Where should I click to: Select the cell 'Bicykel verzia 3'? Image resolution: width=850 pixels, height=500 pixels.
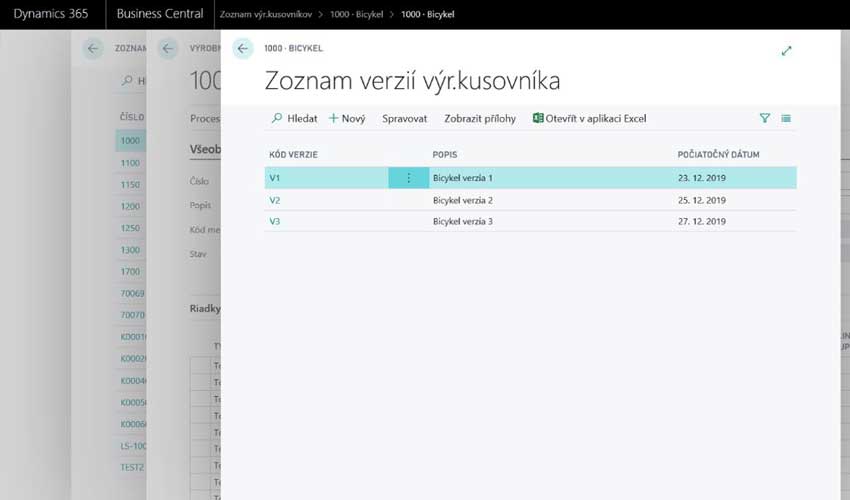(x=462, y=221)
